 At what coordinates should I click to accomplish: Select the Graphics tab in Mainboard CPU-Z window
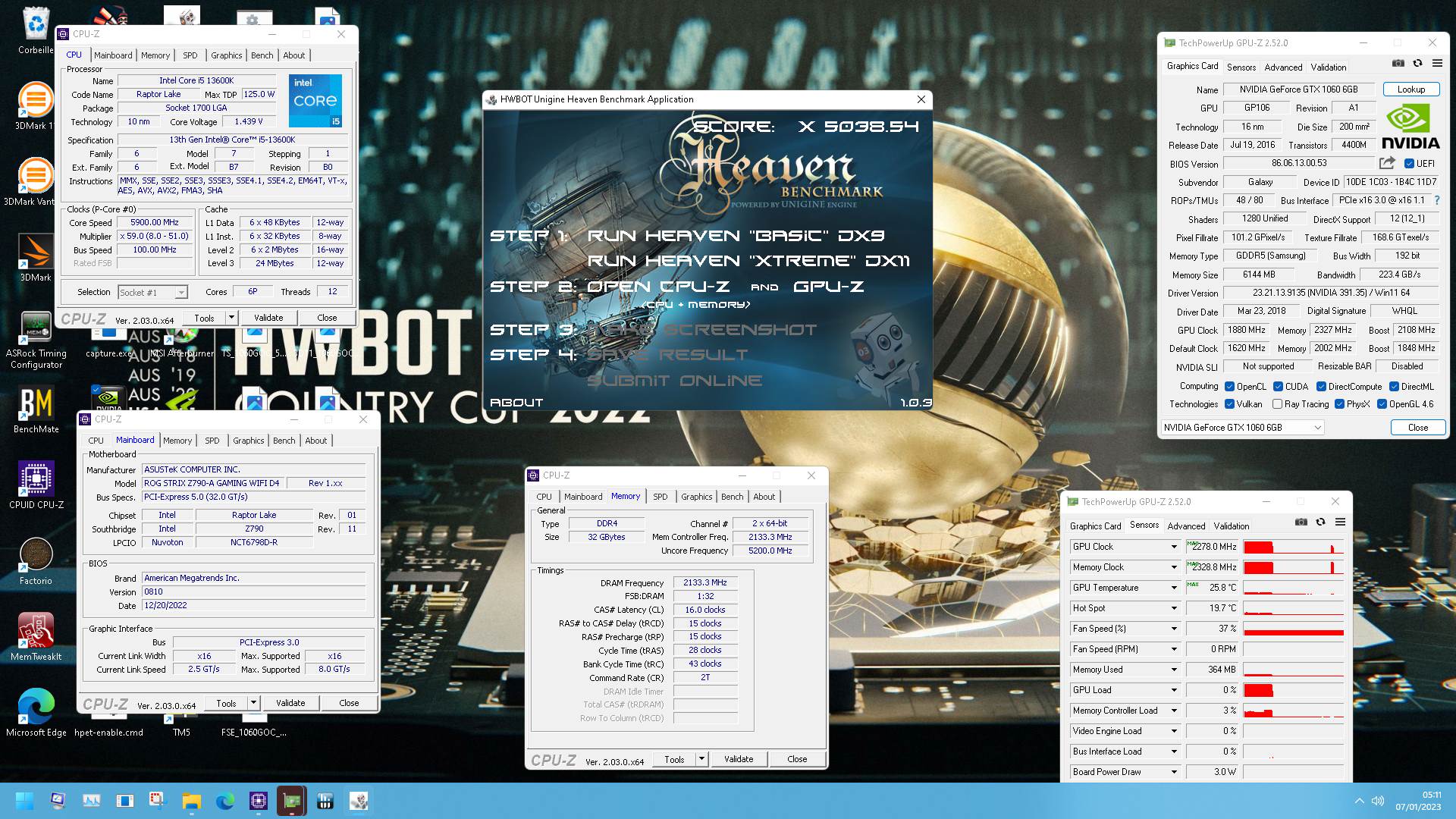coord(248,441)
